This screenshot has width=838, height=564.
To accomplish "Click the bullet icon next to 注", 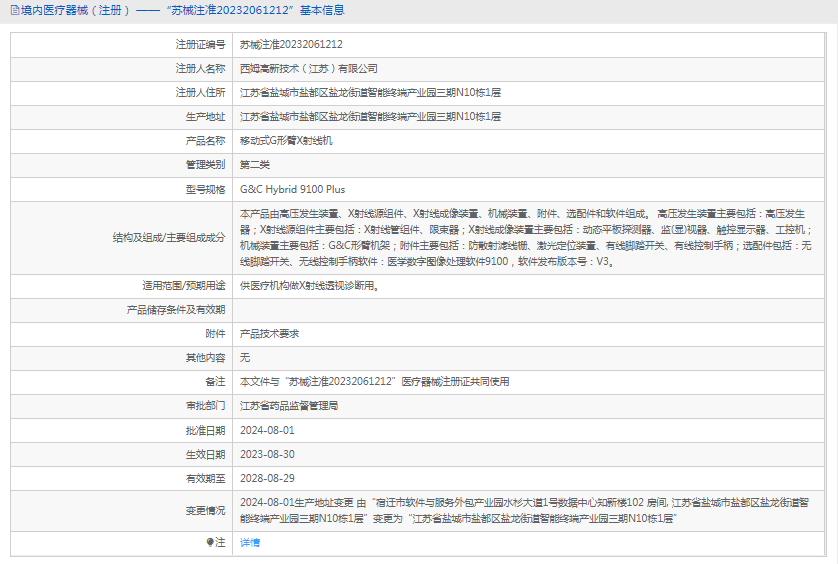I will tap(210, 543).
